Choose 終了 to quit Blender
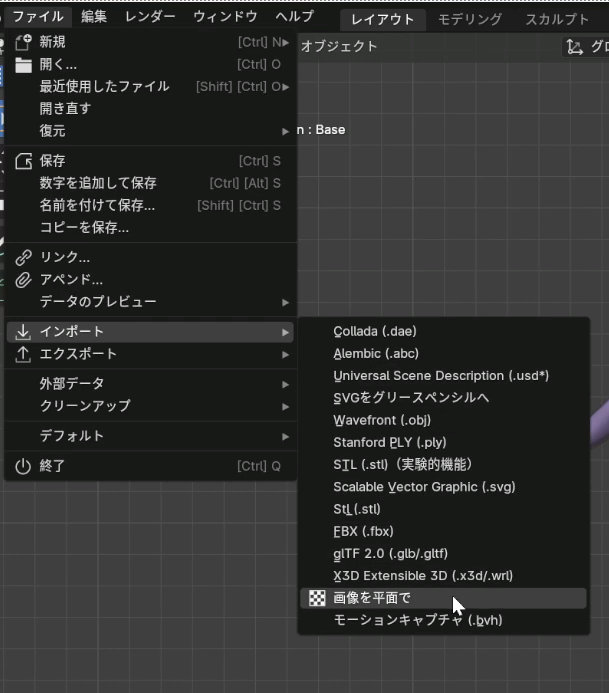 [x=150, y=466]
